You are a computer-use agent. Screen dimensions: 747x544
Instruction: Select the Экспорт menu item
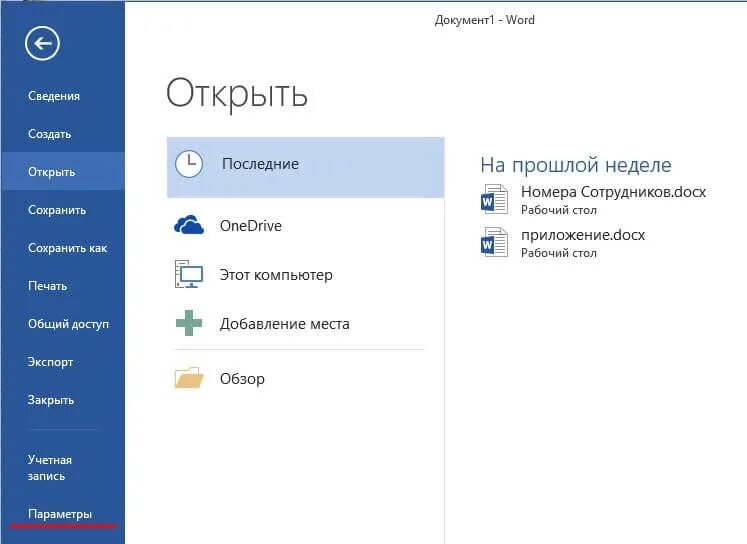point(50,363)
